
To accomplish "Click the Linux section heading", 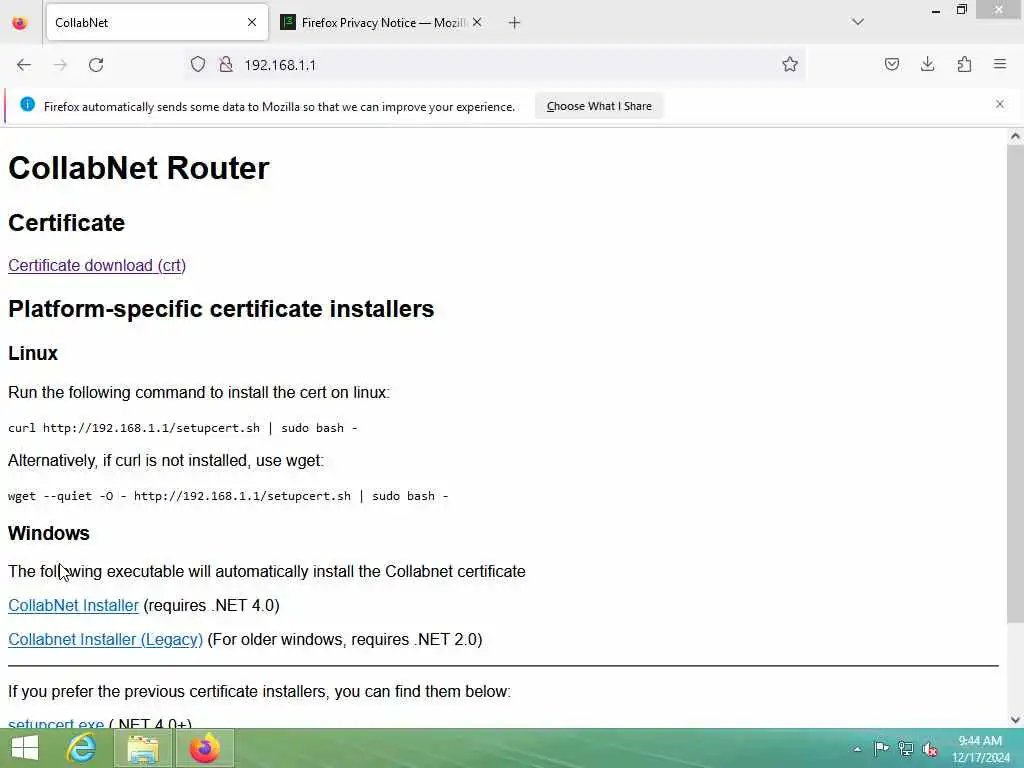I will (33, 353).
